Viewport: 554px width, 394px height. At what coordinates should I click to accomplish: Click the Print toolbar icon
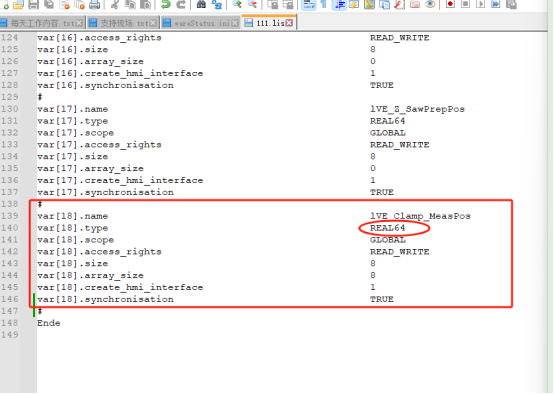point(95,4)
